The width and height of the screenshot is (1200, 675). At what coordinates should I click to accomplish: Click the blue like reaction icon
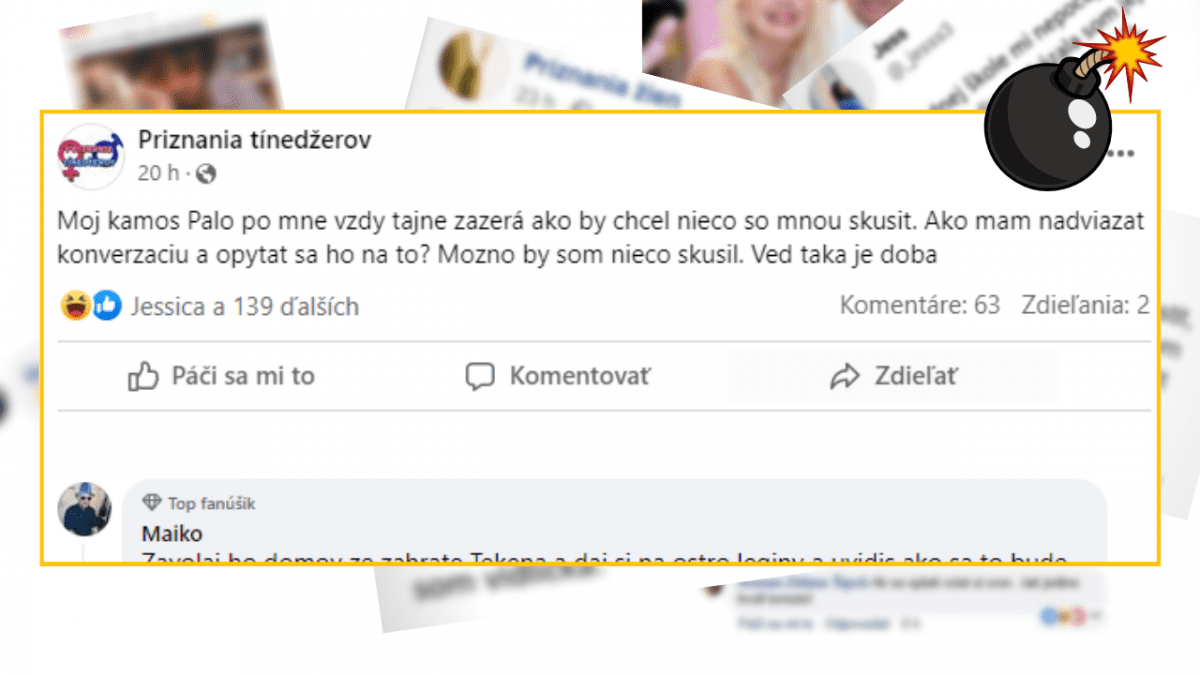pos(107,305)
